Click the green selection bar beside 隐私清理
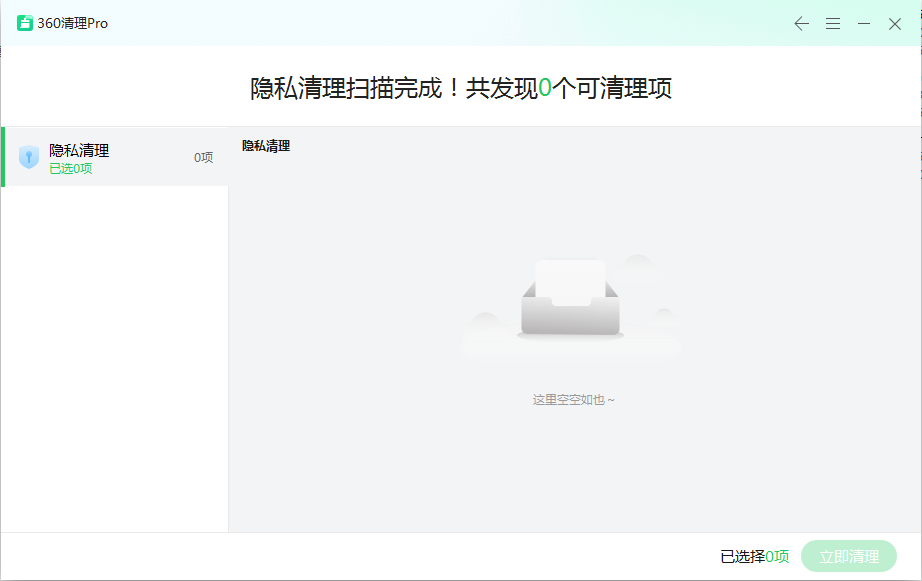 coord(3,157)
